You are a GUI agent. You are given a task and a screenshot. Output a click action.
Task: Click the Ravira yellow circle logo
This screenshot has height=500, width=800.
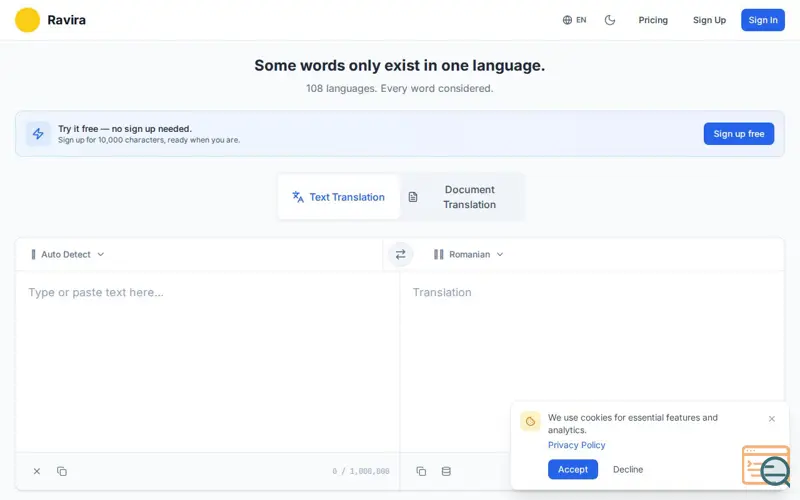pyautogui.click(x=28, y=20)
